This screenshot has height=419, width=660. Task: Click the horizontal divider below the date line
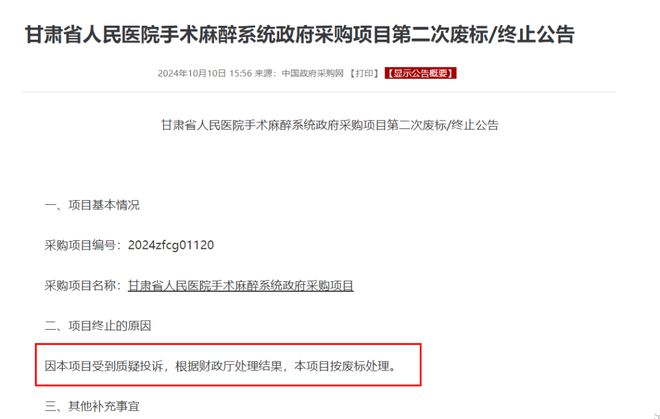coord(318,91)
